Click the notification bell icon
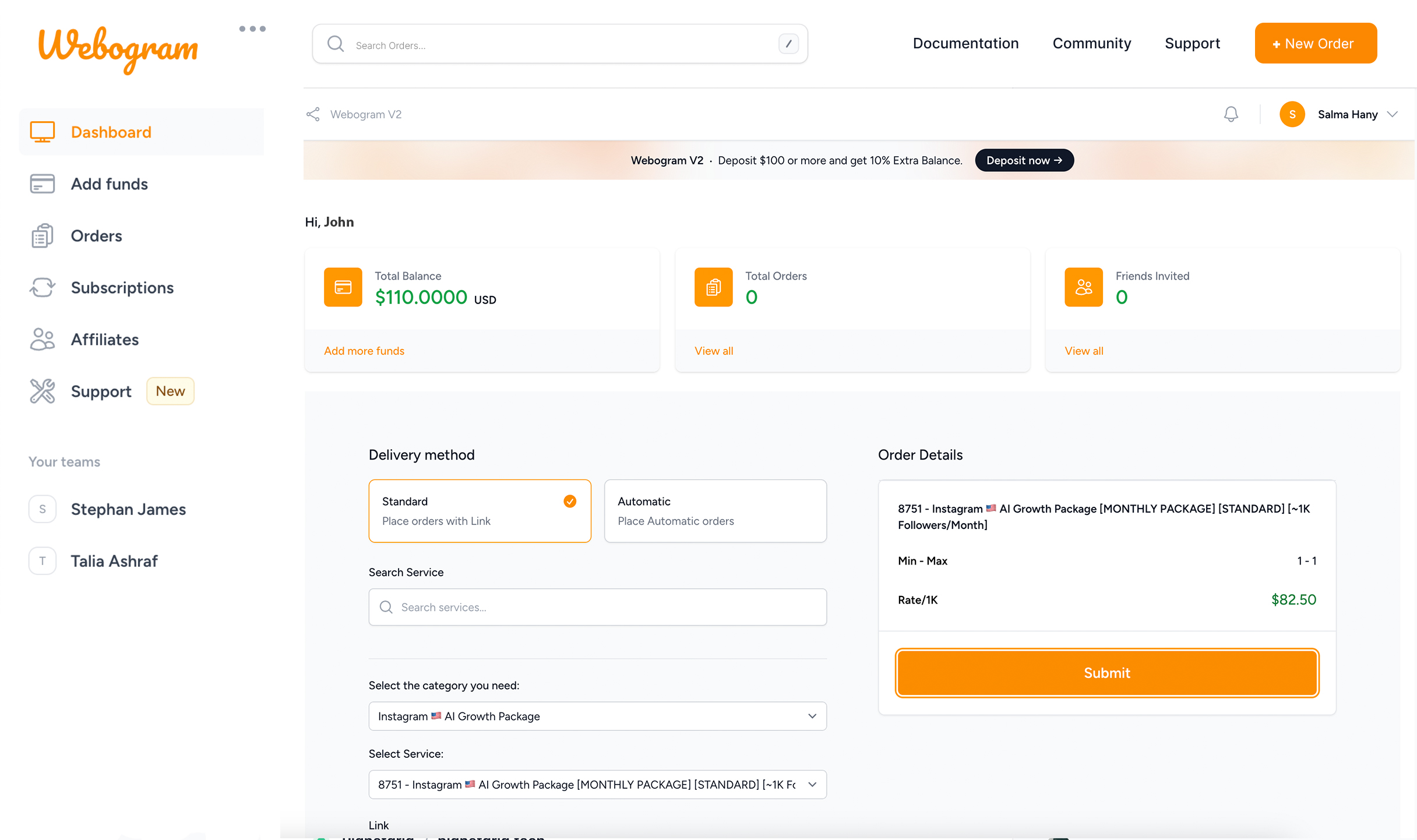The width and height of the screenshot is (1417, 840). 1231,114
